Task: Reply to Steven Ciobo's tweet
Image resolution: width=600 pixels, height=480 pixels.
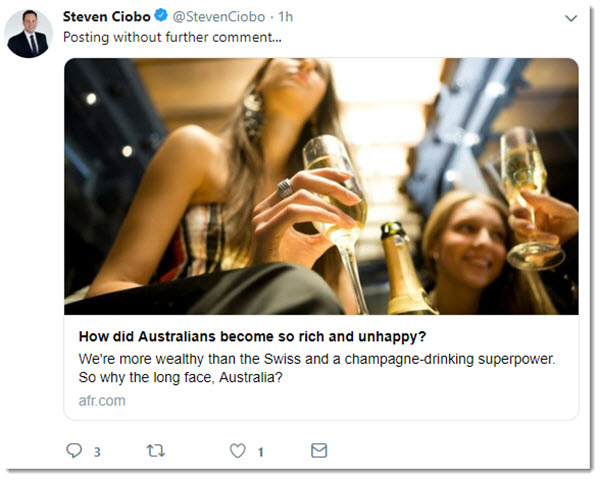Action: [x=74, y=451]
